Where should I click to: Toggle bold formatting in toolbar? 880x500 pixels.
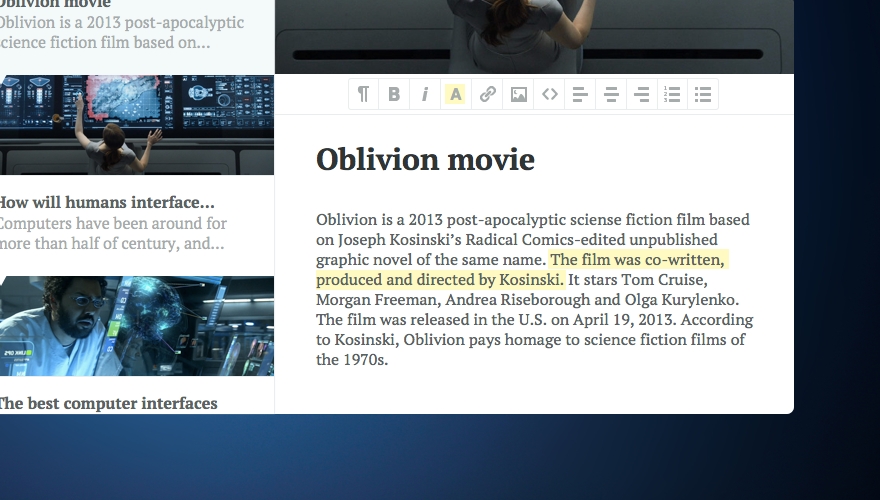[x=394, y=94]
